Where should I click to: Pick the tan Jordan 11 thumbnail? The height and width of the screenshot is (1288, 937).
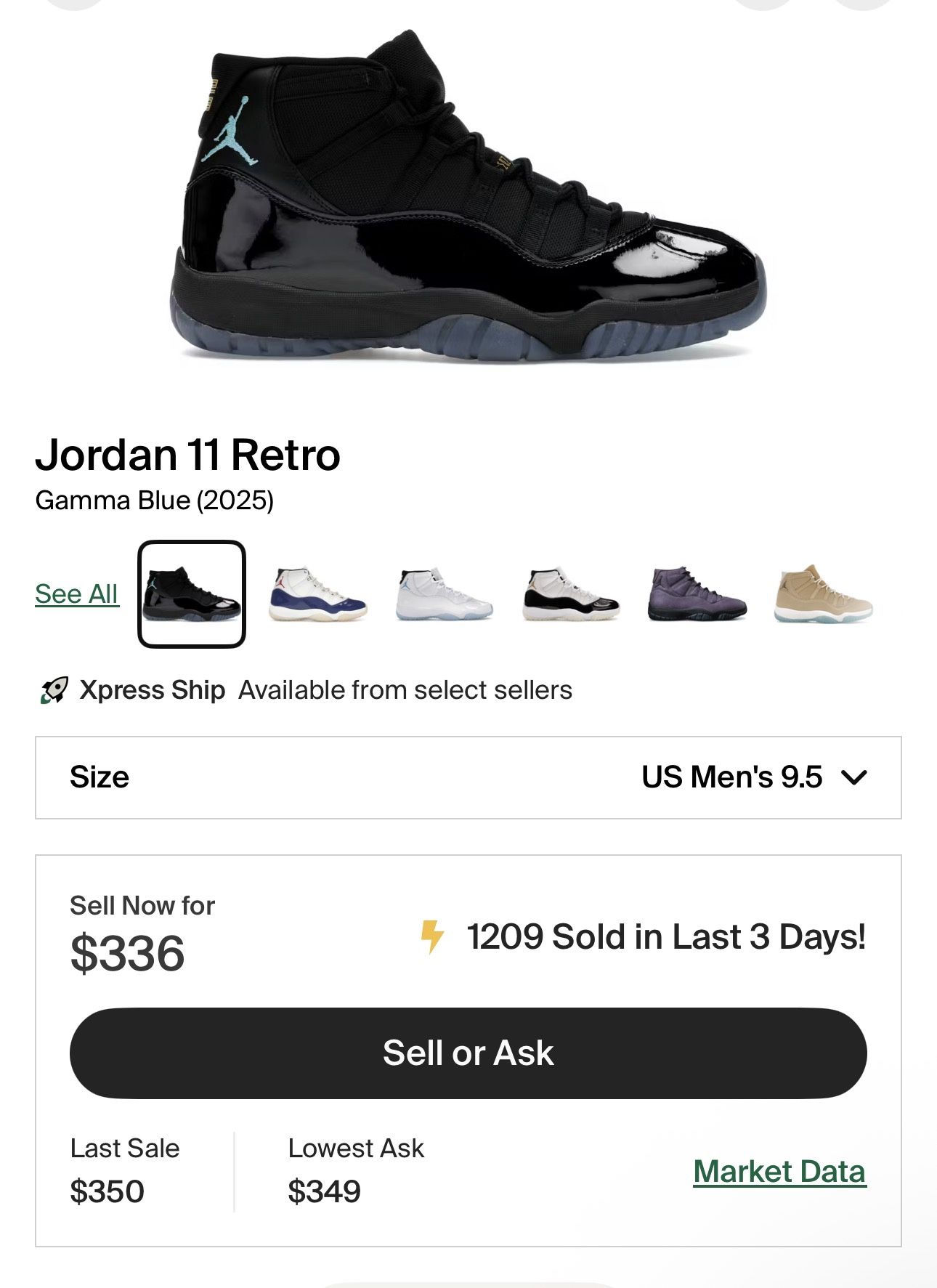[823, 594]
